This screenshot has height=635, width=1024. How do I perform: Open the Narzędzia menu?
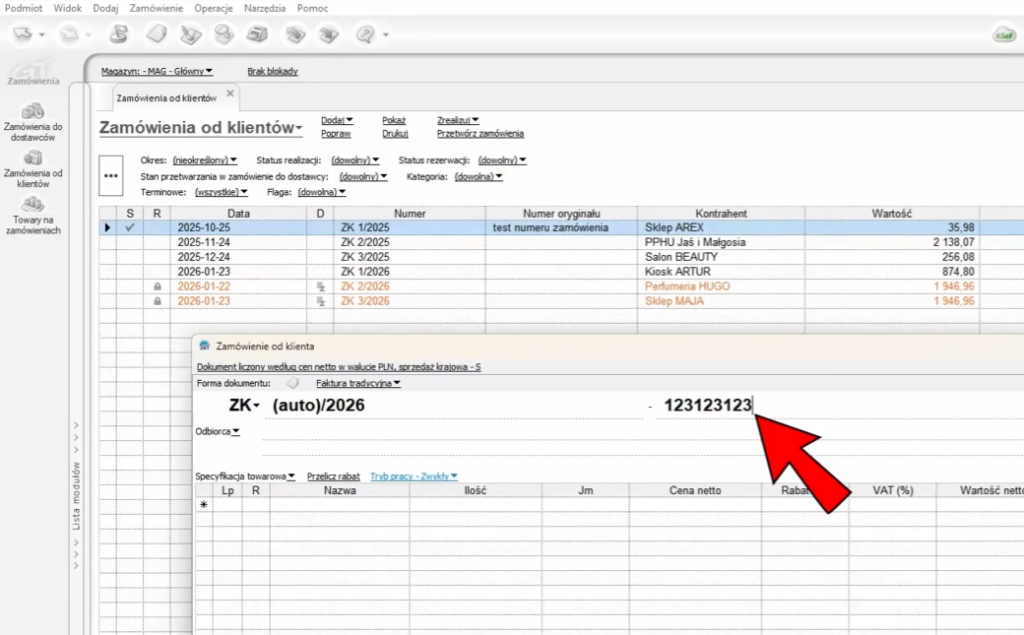265,7
